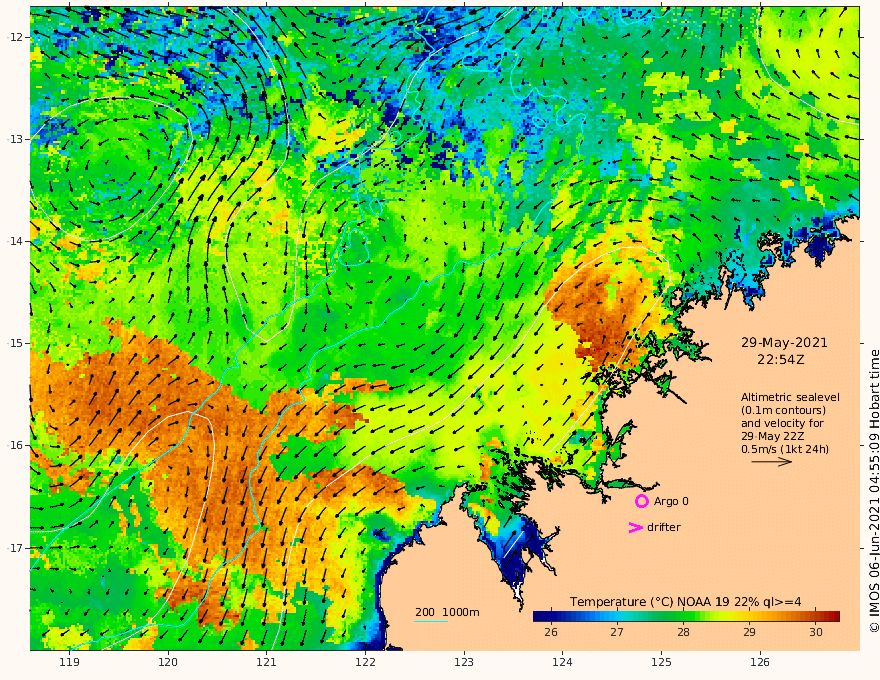Click latitude axis label -14
The width and height of the screenshot is (880, 680).
click(16, 241)
